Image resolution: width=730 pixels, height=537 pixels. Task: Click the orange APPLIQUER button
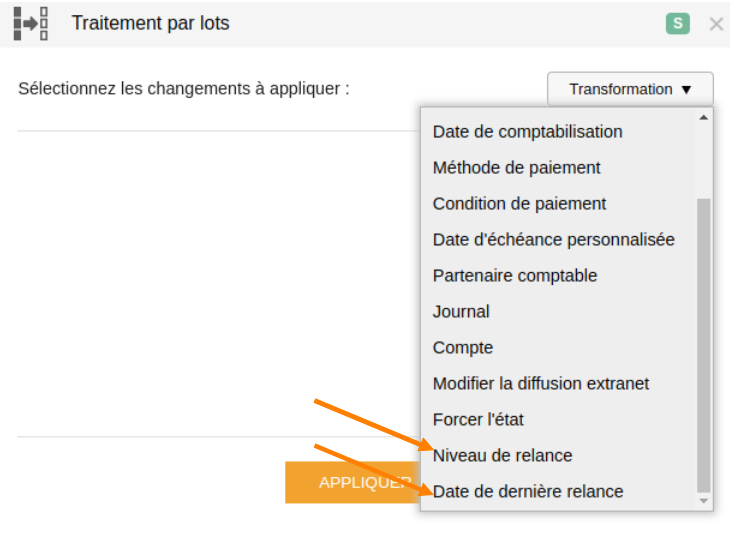pyautogui.click(x=352, y=483)
